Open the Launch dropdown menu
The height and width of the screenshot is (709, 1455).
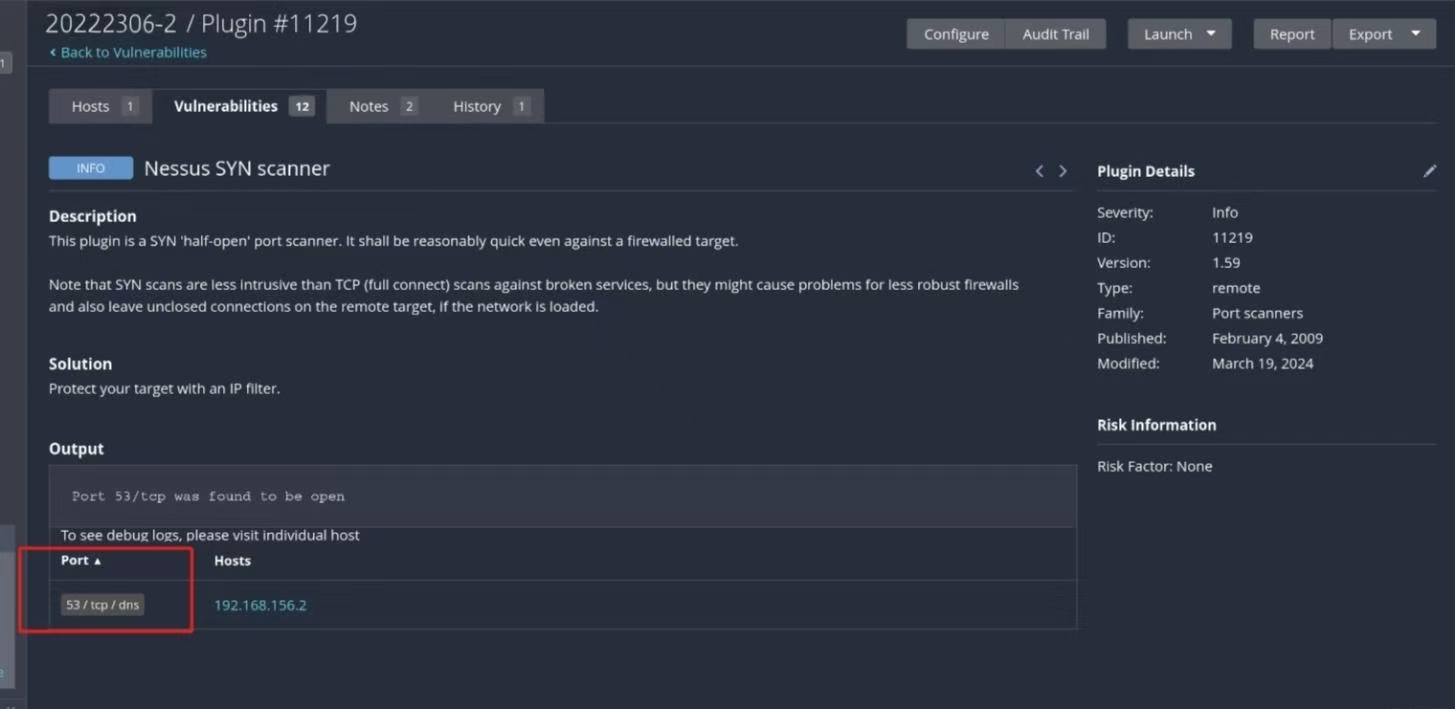(1180, 34)
